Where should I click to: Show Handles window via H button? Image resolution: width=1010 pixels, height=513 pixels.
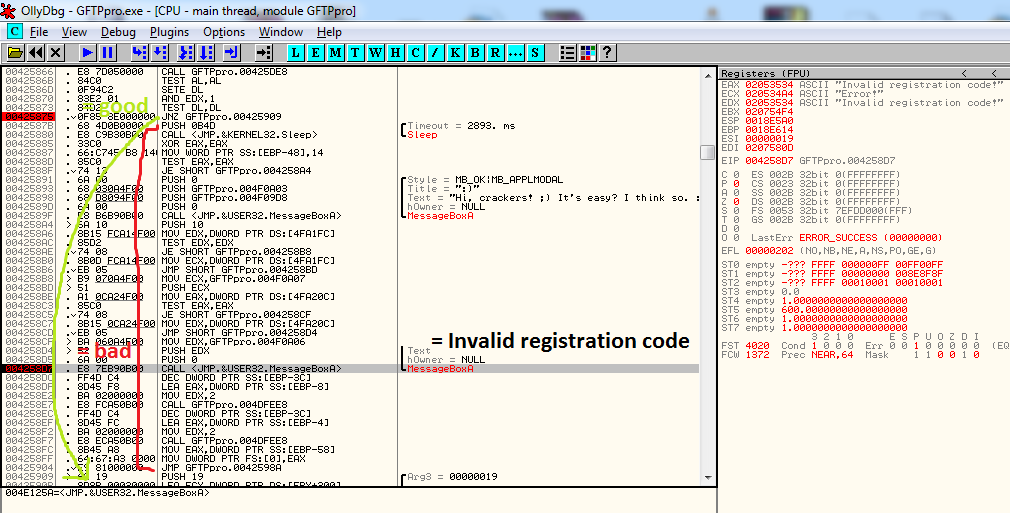pos(395,52)
